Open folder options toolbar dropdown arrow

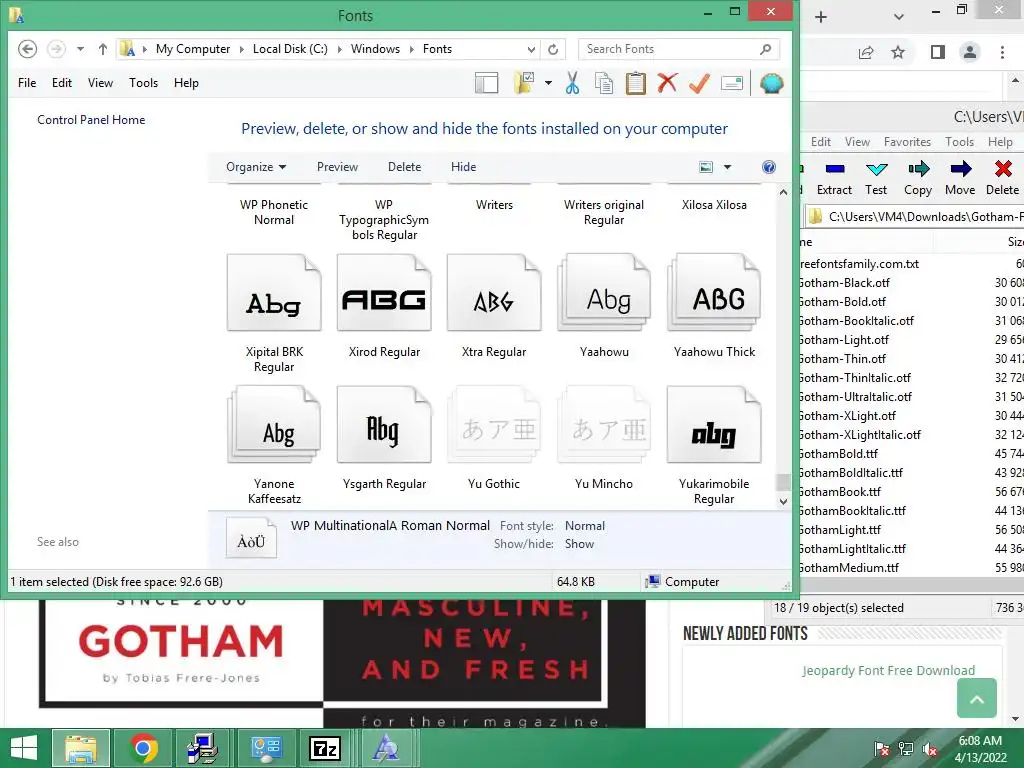548,84
